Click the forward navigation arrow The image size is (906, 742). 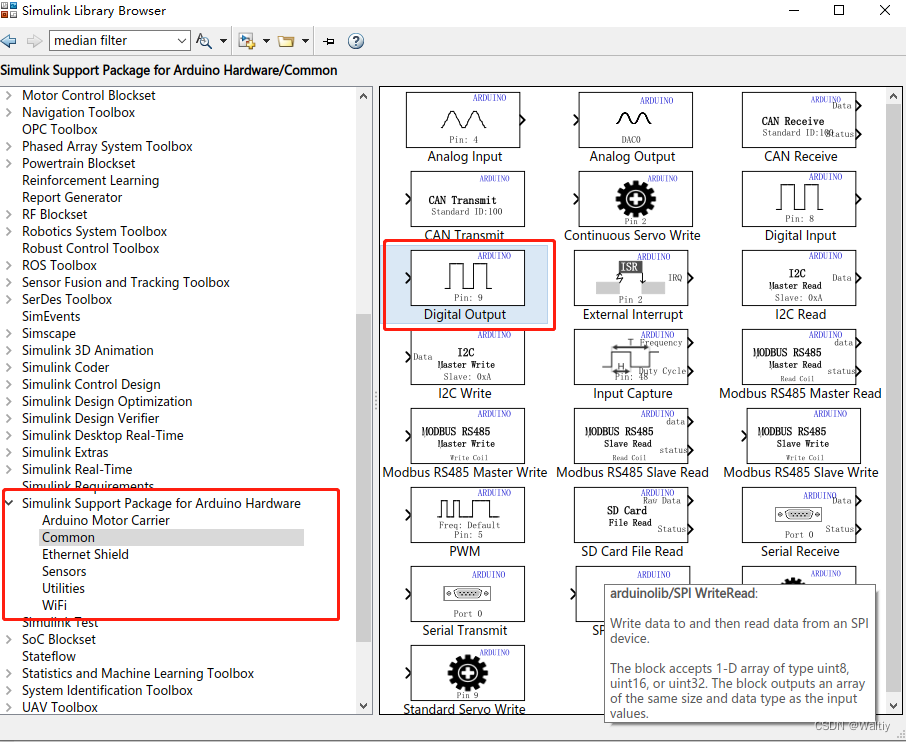(35, 41)
